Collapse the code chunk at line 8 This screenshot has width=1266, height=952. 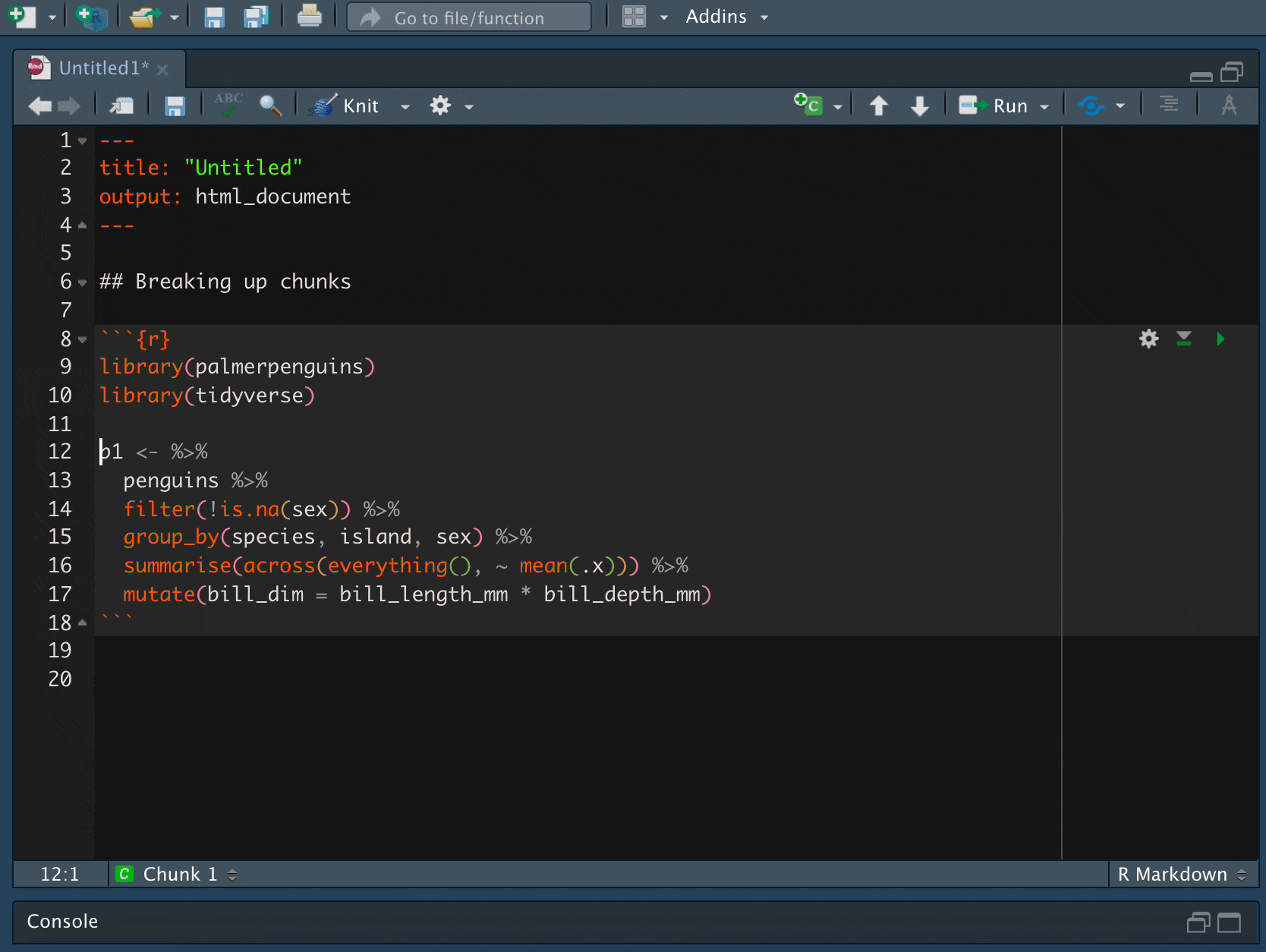coord(81,339)
